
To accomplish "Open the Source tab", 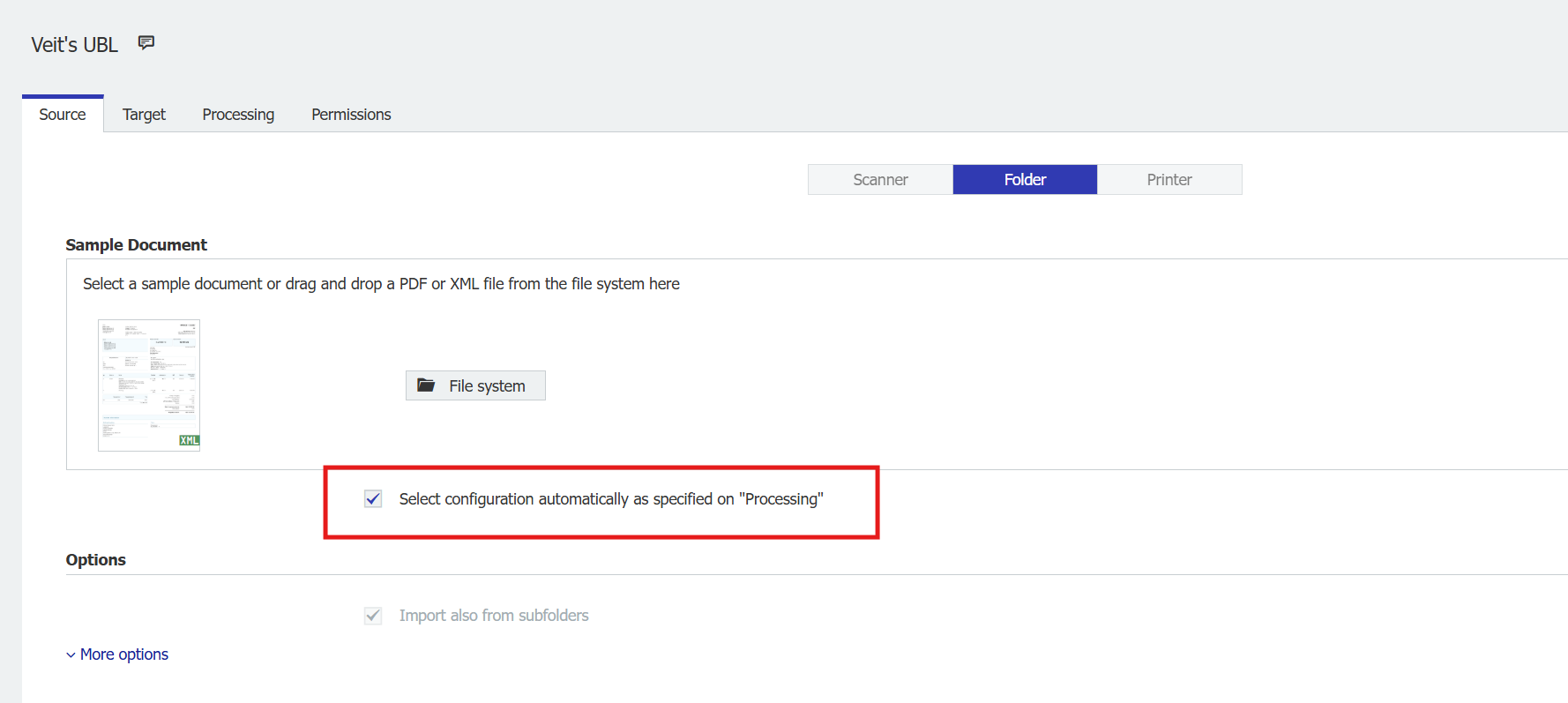I will tap(63, 115).
